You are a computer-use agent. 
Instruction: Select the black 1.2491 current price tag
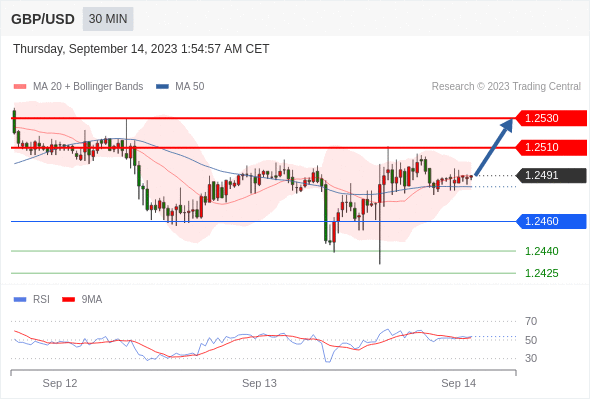551,175
